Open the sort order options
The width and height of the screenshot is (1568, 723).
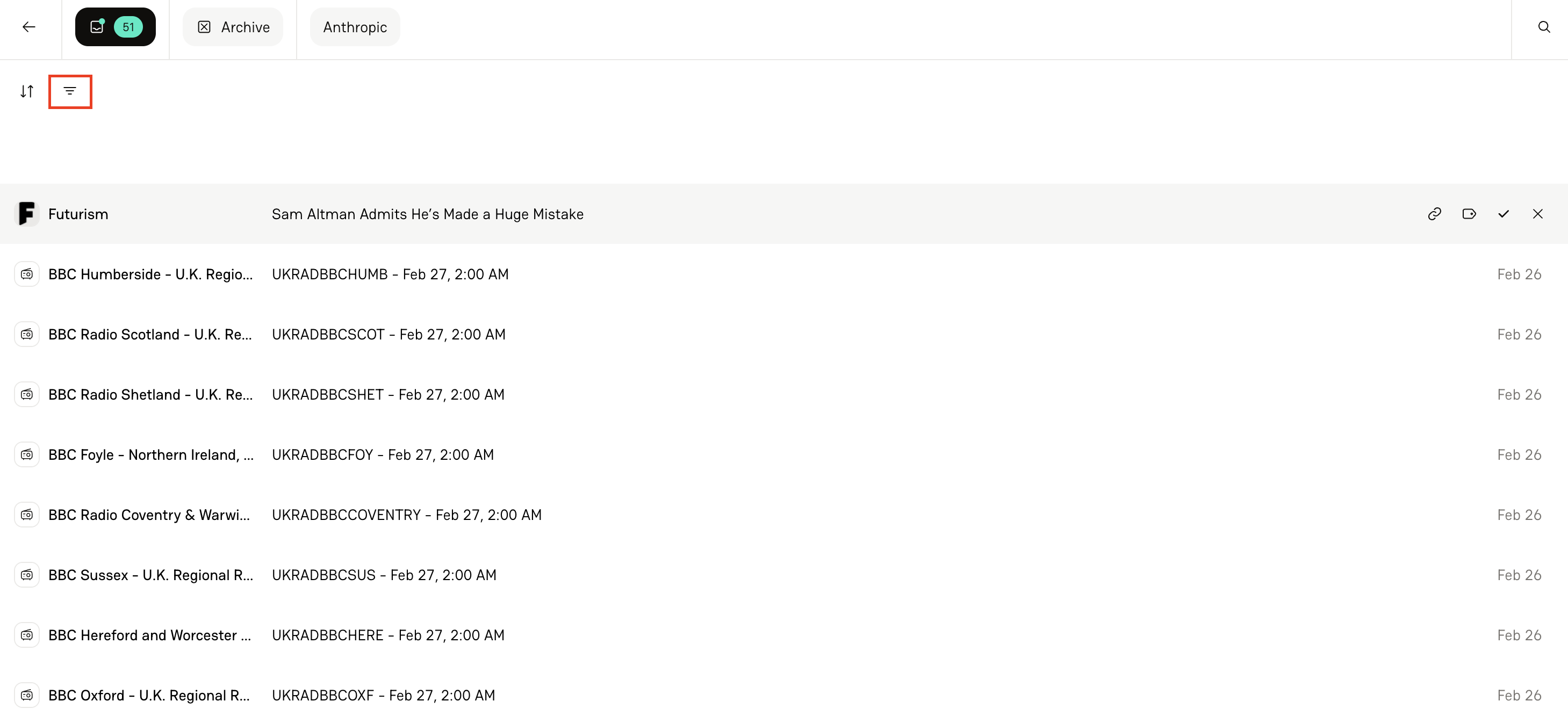tap(27, 91)
